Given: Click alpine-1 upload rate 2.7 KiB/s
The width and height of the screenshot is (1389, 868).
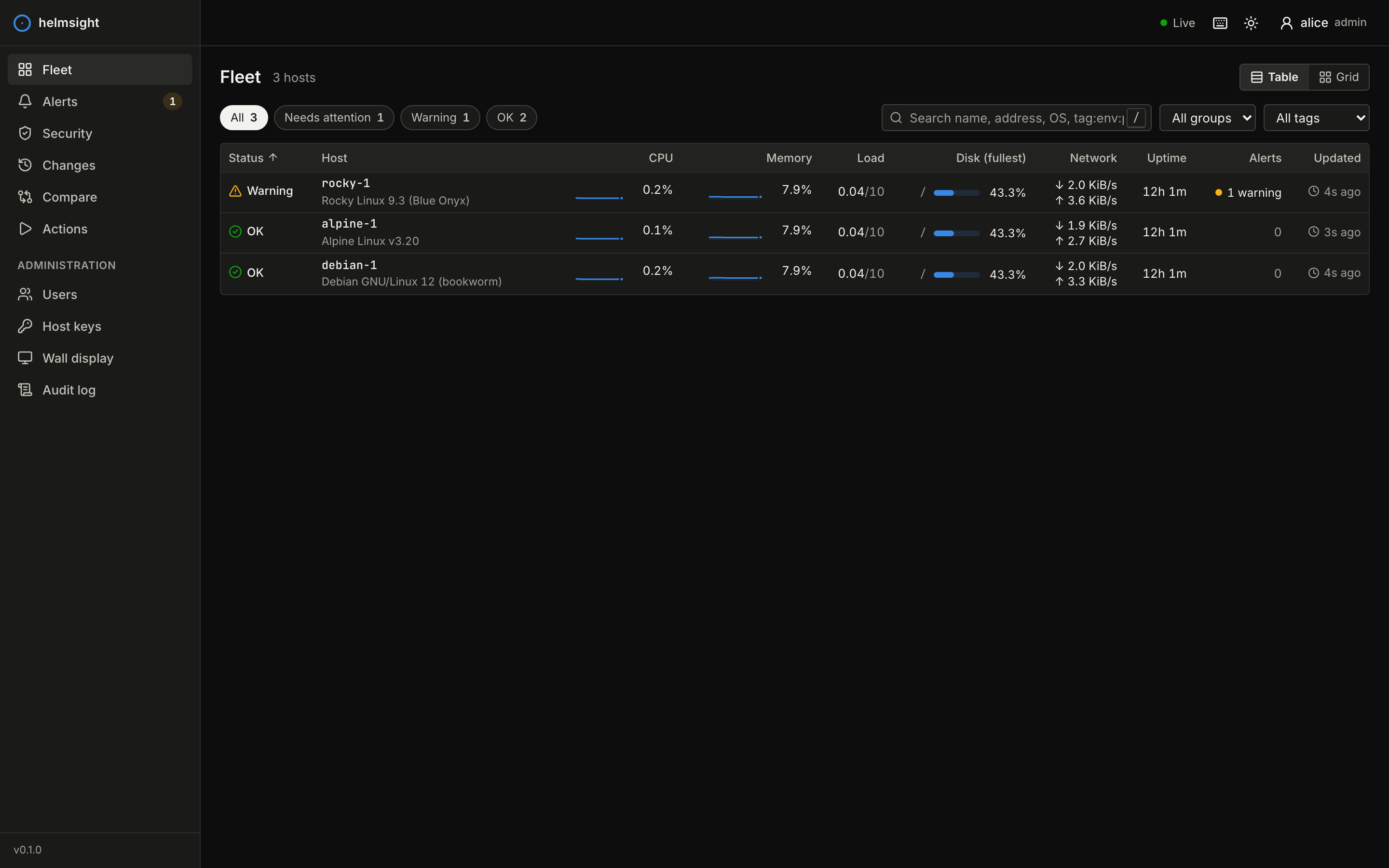Looking at the screenshot, I should (x=1086, y=241).
